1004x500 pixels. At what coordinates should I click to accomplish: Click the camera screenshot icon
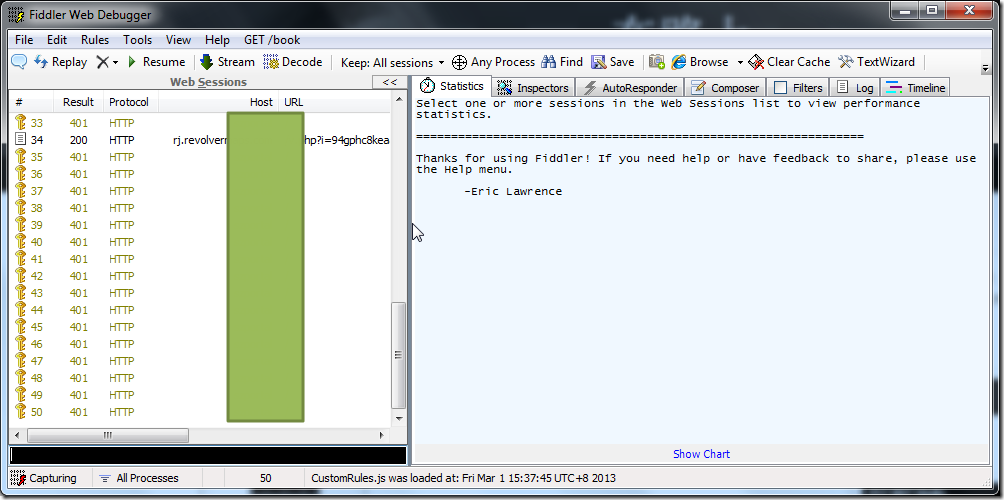pos(657,62)
